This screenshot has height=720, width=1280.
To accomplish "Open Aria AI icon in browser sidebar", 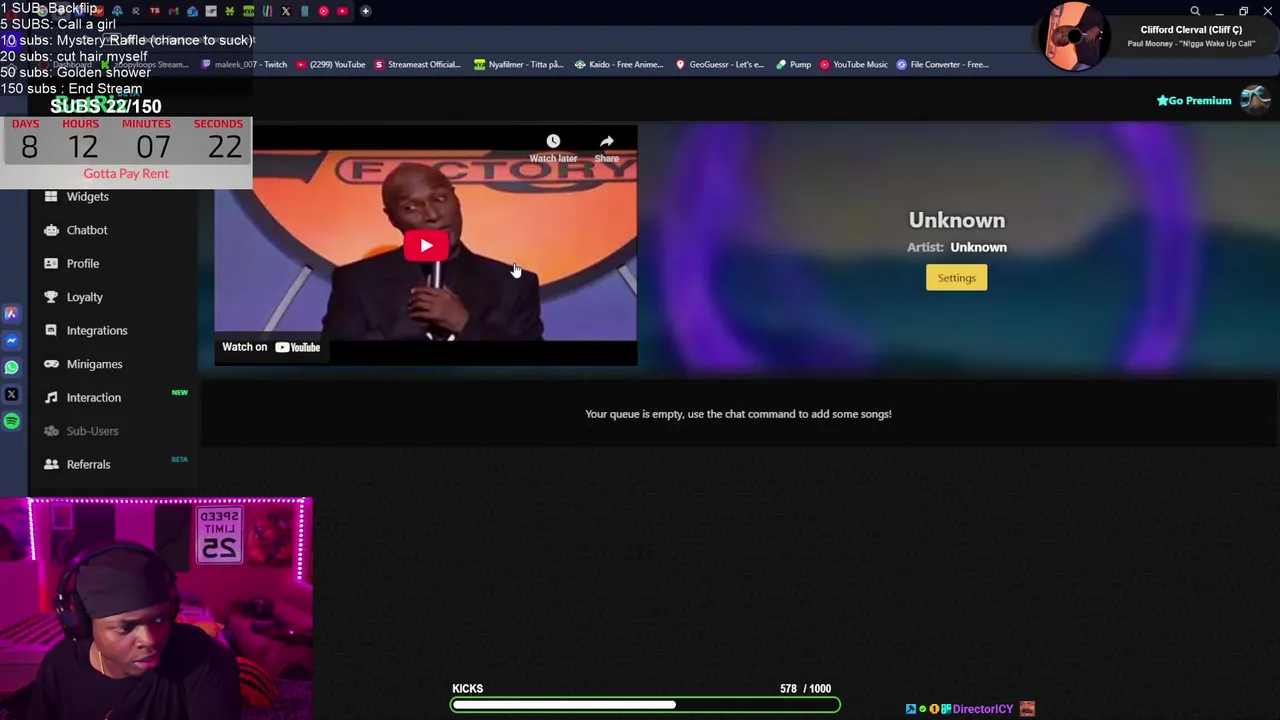I will click(12, 314).
